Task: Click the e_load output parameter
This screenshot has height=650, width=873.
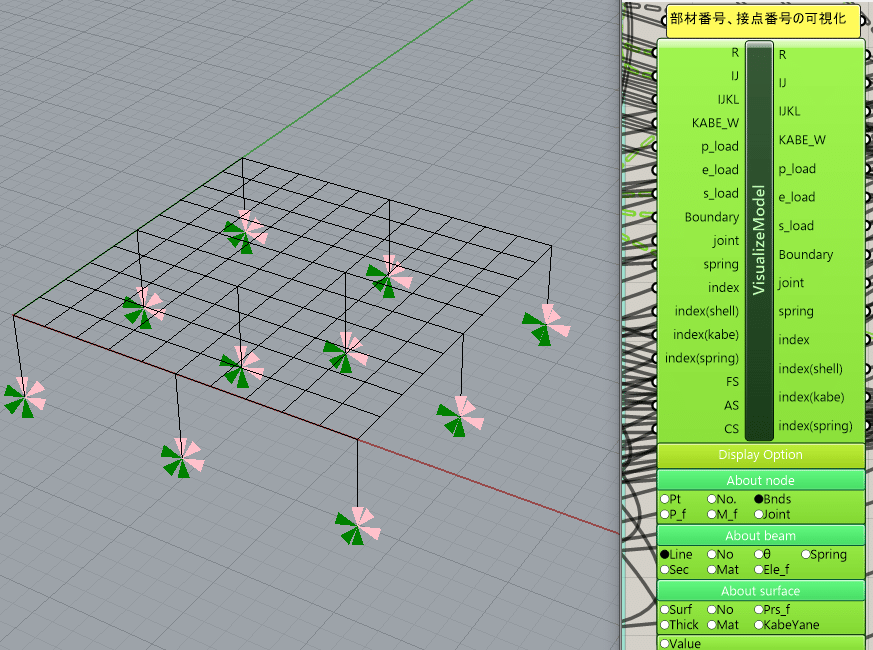Action: pos(797,197)
